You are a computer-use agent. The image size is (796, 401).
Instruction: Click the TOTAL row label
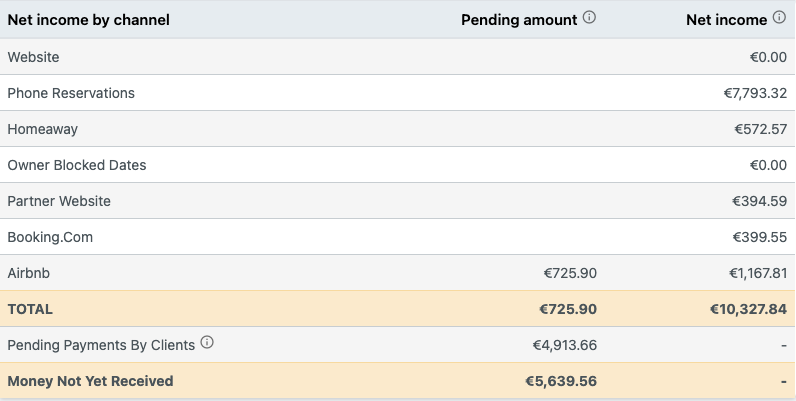30,309
